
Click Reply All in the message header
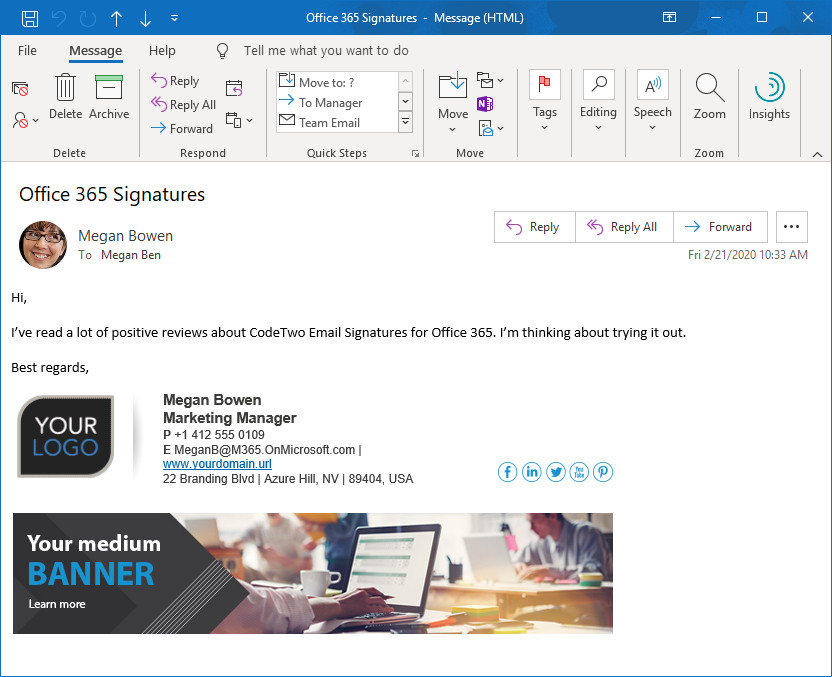click(625, 227)
